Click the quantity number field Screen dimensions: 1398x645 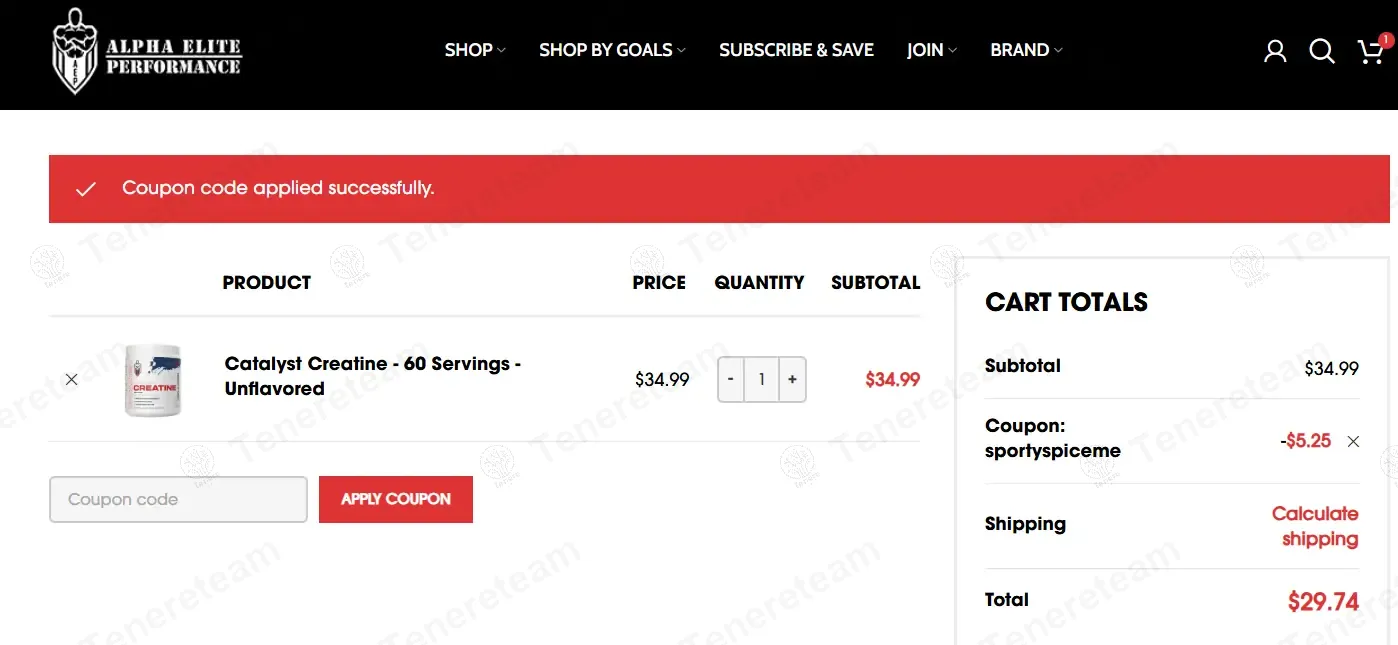tap(762, 380)
